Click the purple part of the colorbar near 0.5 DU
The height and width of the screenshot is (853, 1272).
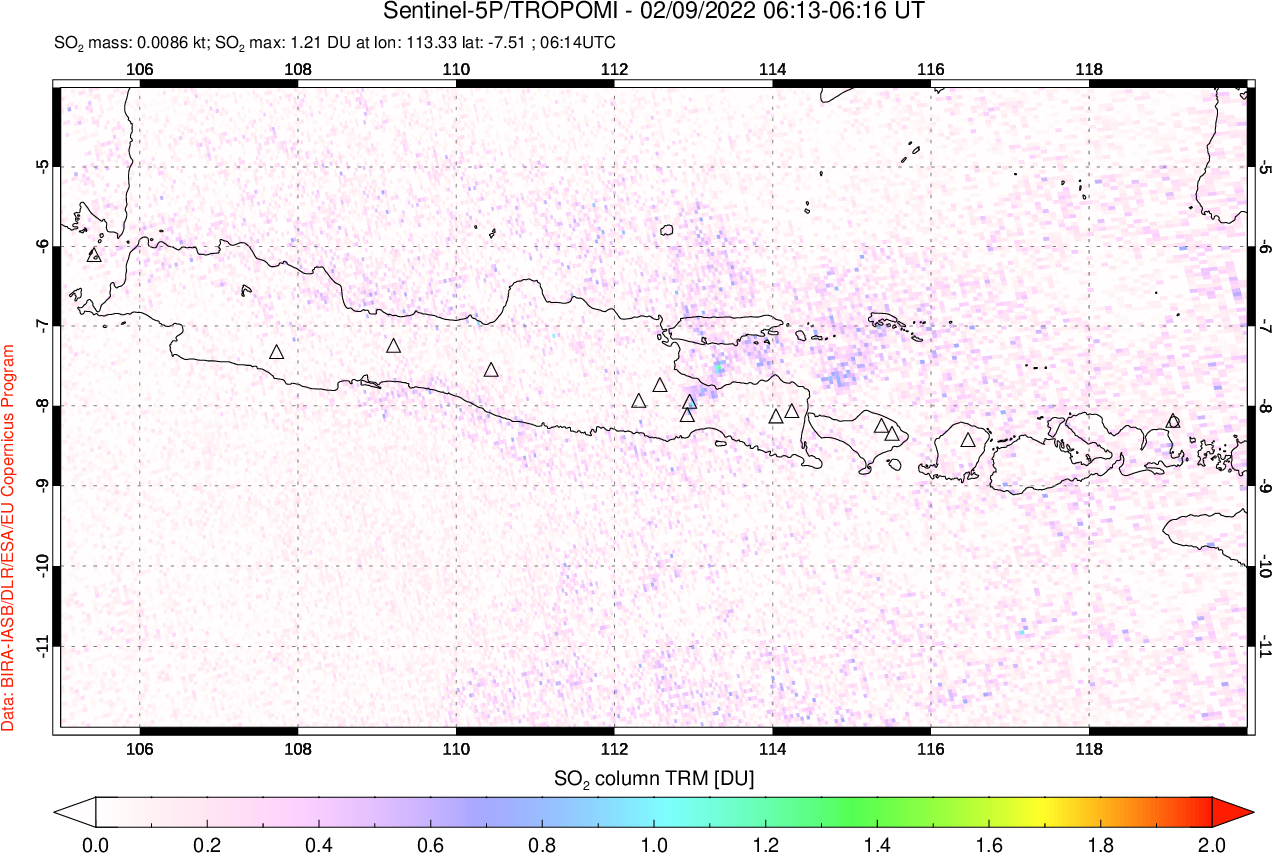tap(375, 811)
